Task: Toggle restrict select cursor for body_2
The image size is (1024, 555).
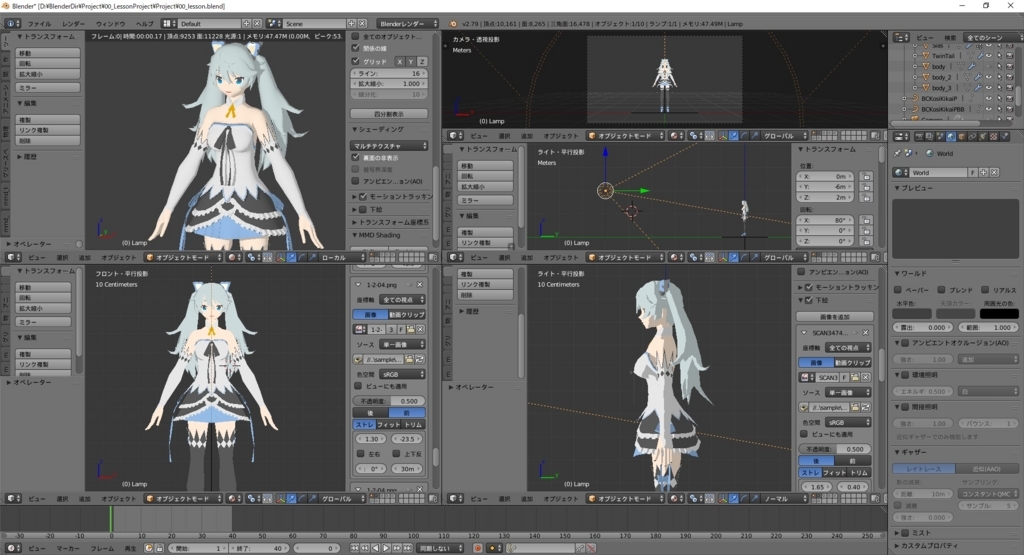Action: [1000, 77]
